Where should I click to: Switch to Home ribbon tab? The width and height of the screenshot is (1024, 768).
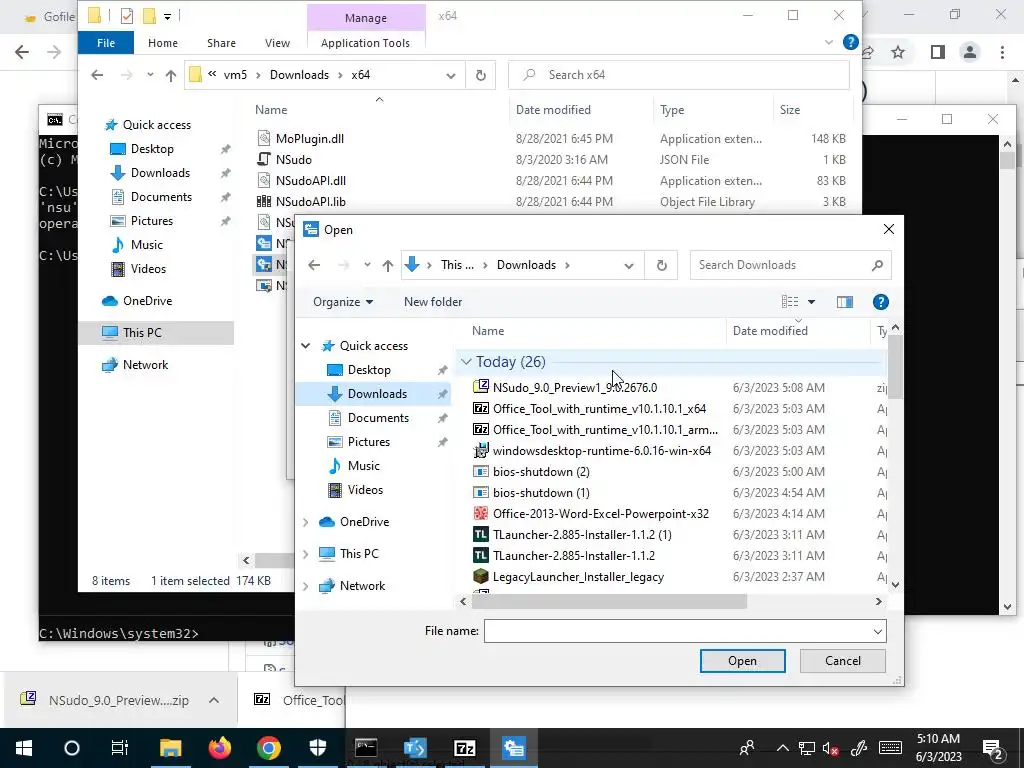(163, 43)
